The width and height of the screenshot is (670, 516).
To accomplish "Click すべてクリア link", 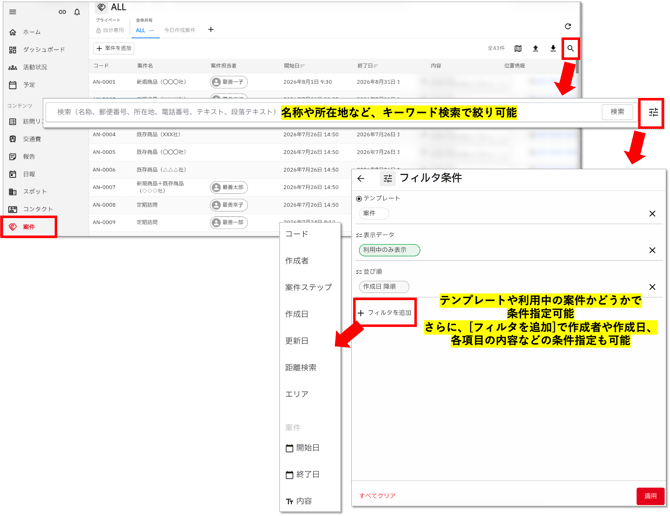I will [x=377, y=495].
